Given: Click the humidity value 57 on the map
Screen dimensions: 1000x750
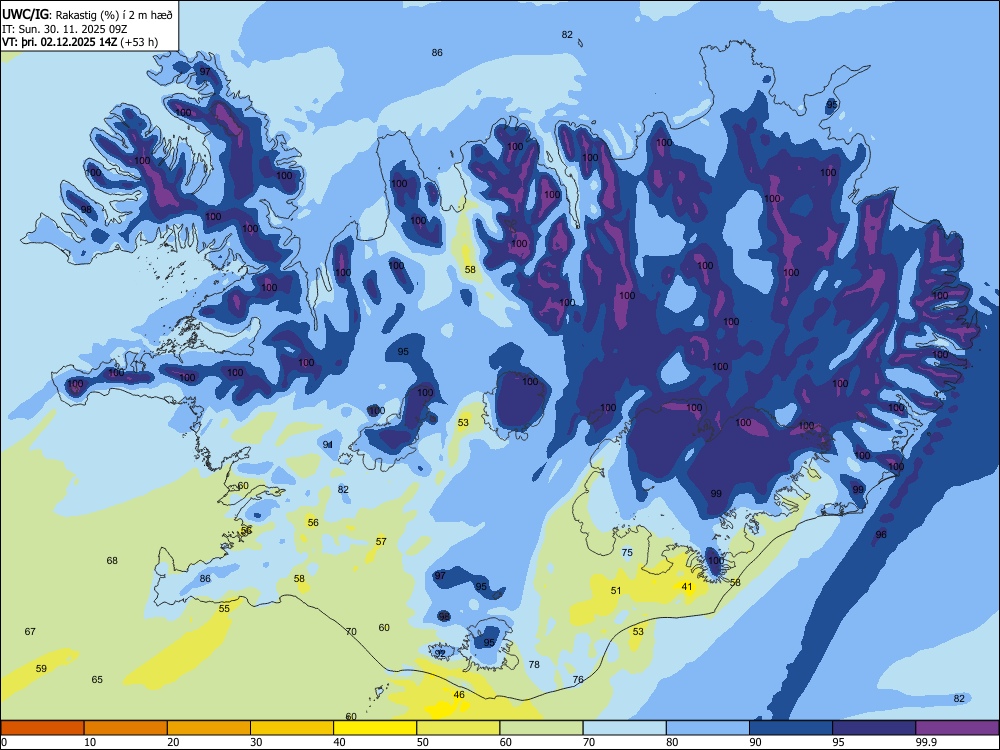Looking at the screenshot, I should coord(381,541).
